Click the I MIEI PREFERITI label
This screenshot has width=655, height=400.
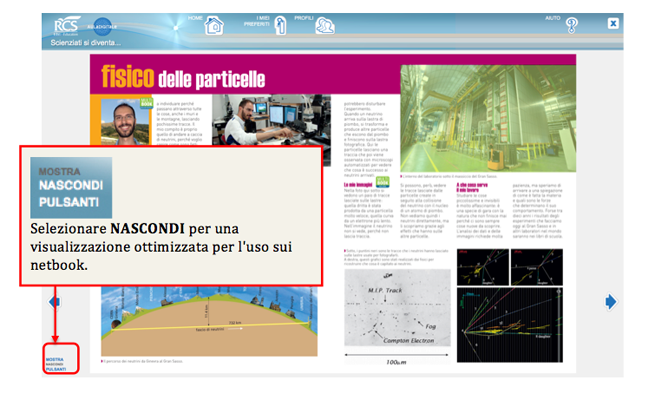click(257, 21)
